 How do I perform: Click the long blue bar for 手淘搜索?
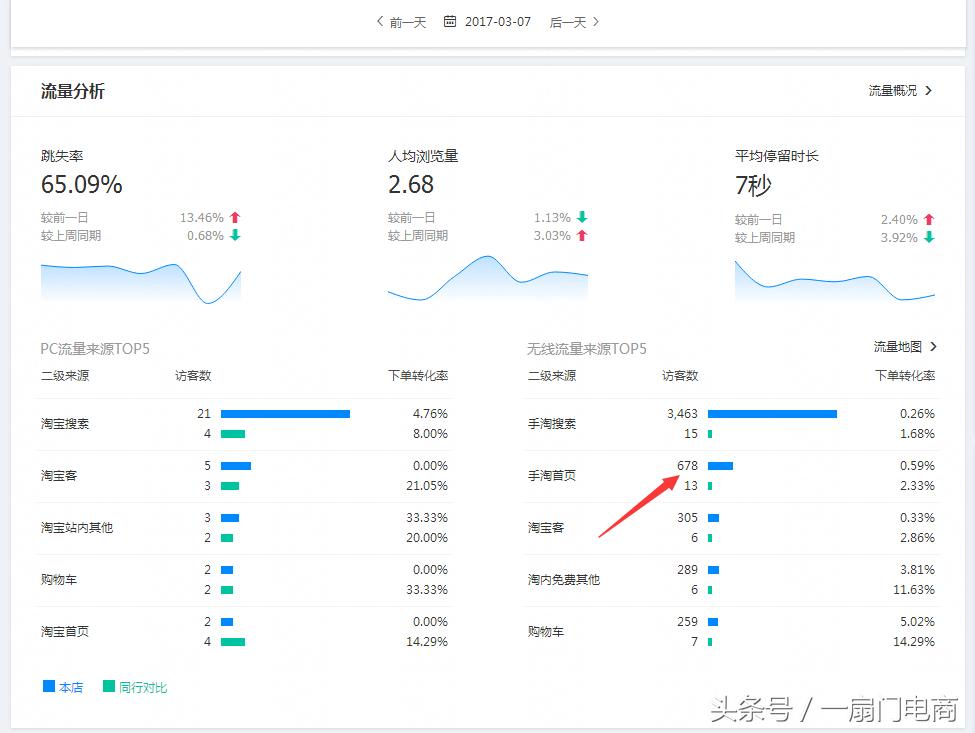tap(770, 413)
